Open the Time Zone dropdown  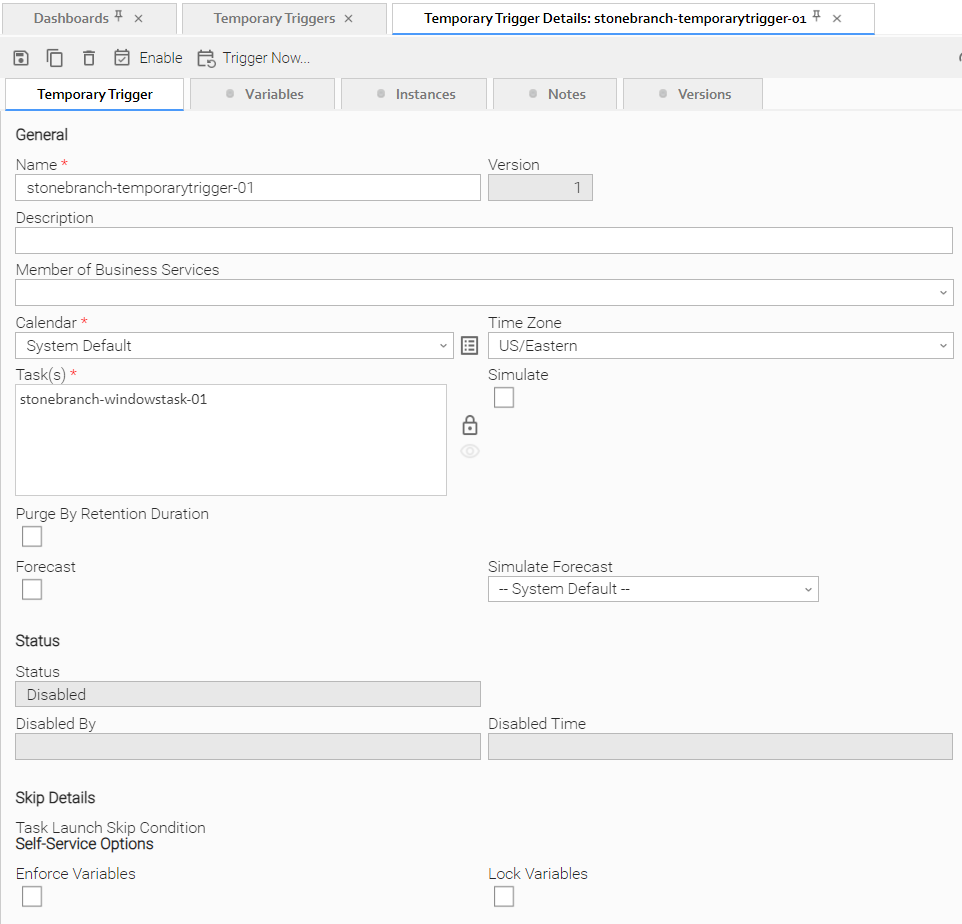click(720, 346)
